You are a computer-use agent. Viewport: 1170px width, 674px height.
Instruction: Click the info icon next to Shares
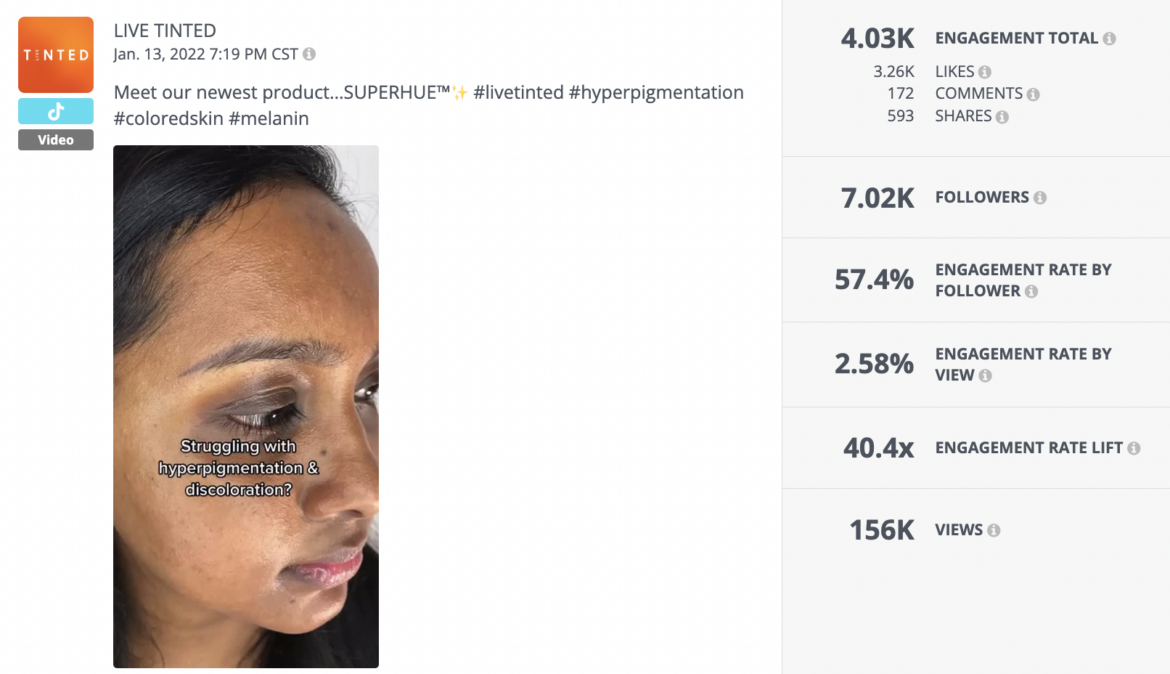tap(1005, 115)
